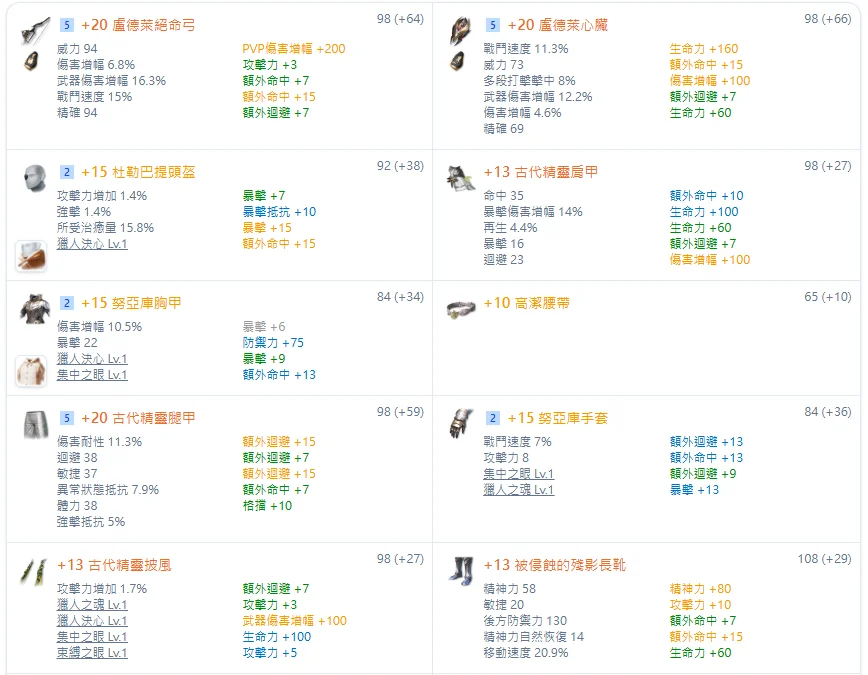Click the 盧德萊心魔 item icon
The height and width of the screenshot is (675, 868).
tap(462, 30)
